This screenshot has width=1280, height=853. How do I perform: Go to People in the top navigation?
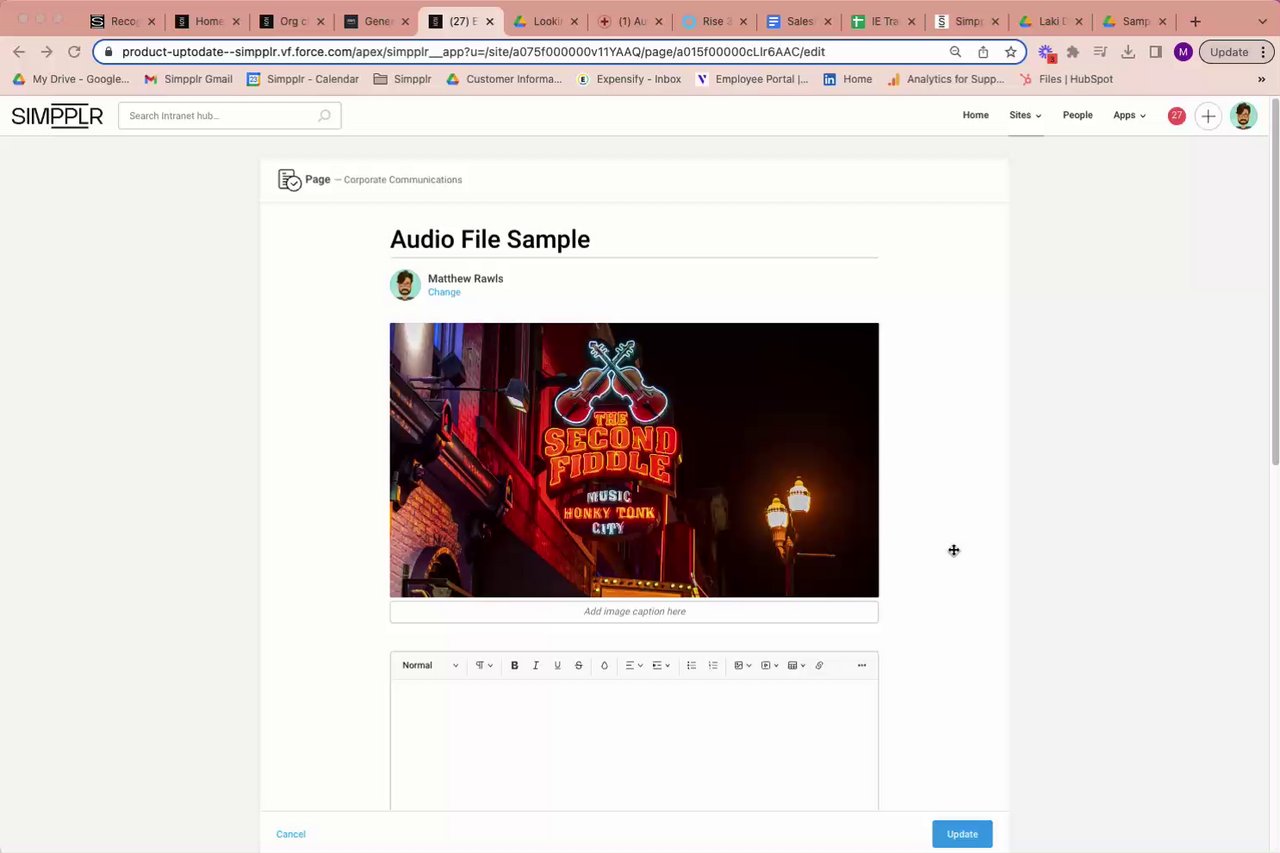click(x=1077, y=116)
